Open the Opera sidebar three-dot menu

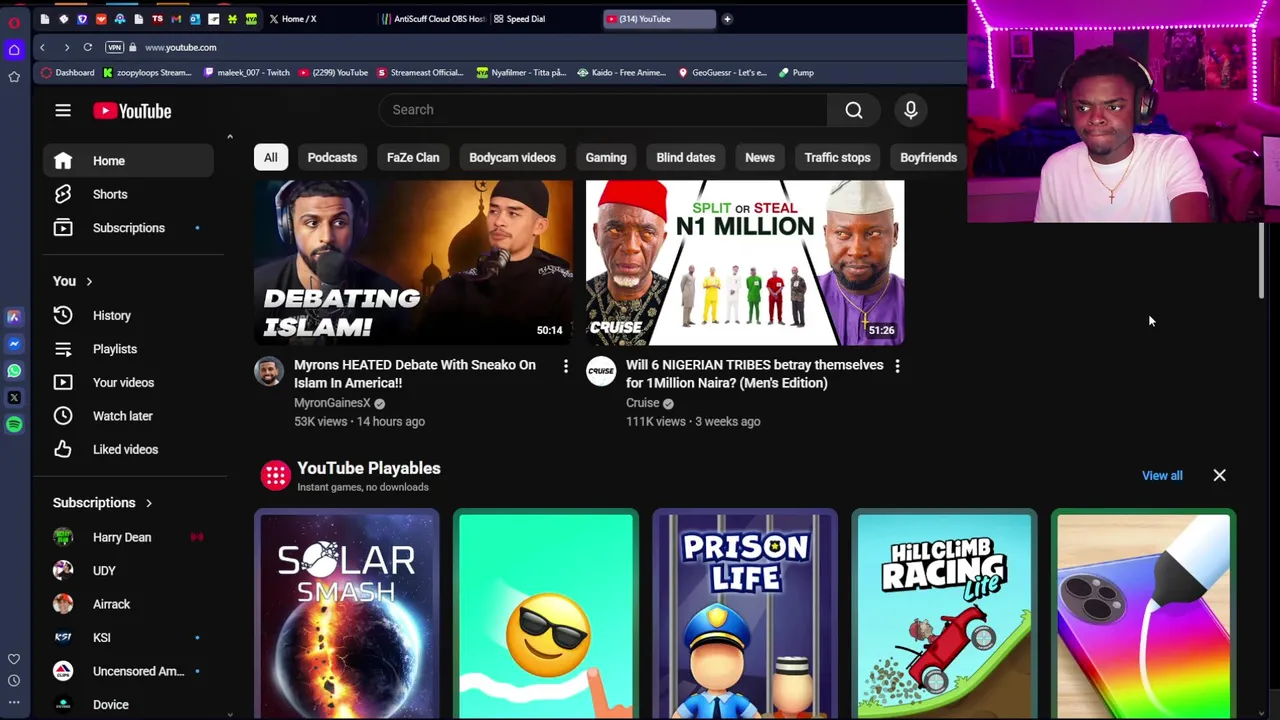14,702
